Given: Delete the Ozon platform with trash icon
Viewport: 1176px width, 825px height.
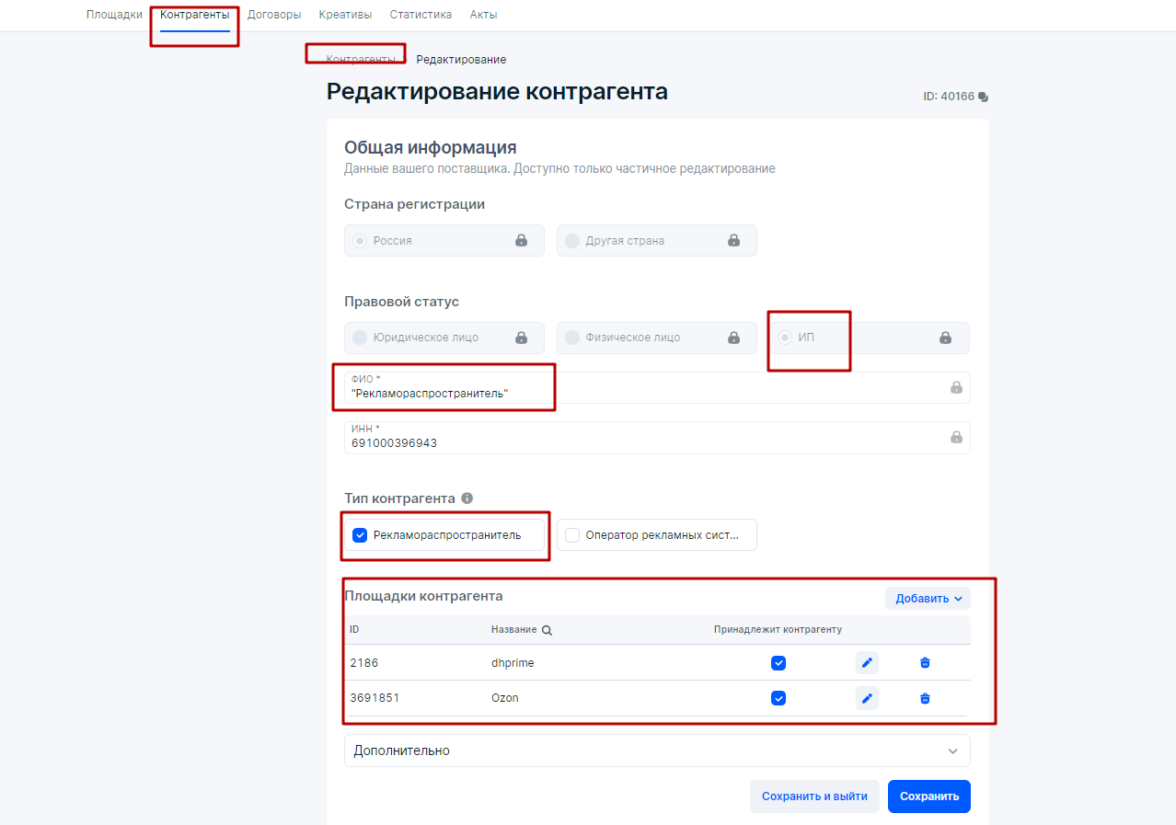Looking at the screenshot, I should pyautogui.click(x=925, y=698).
